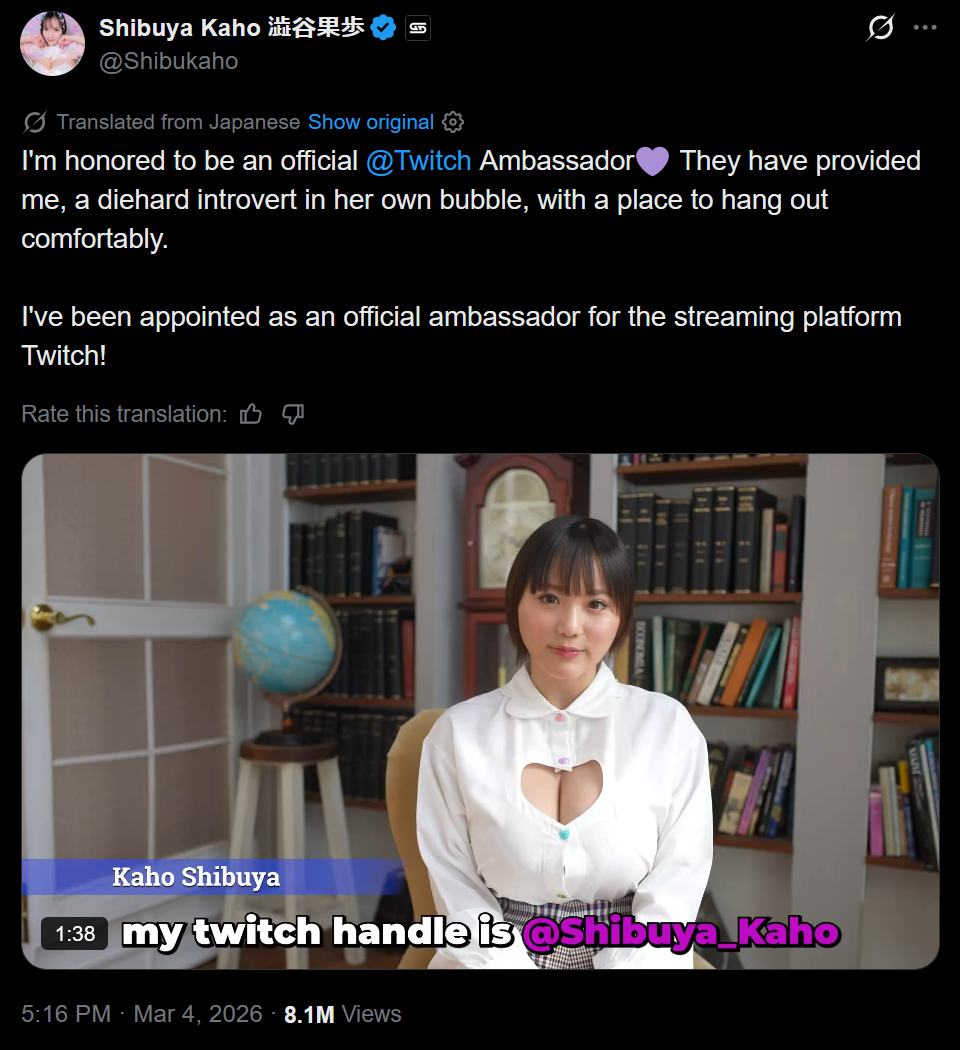Click 'Show original' to view Japanese text
This screenshot has height=1050, width=960.
click(371, 122)
